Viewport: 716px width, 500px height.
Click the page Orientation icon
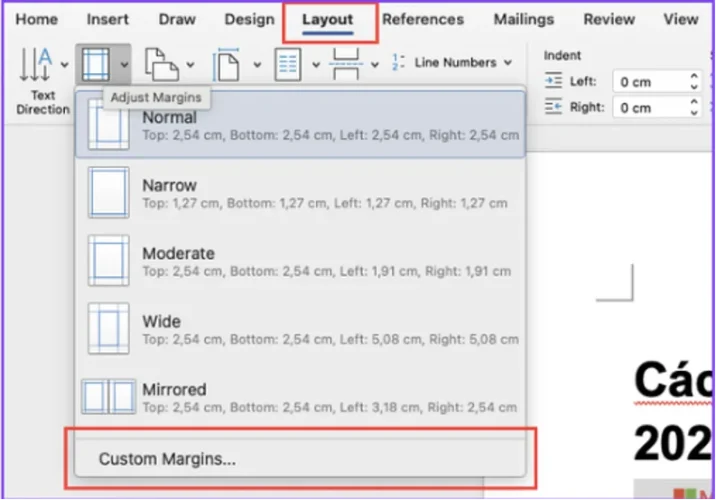[160, 65]
